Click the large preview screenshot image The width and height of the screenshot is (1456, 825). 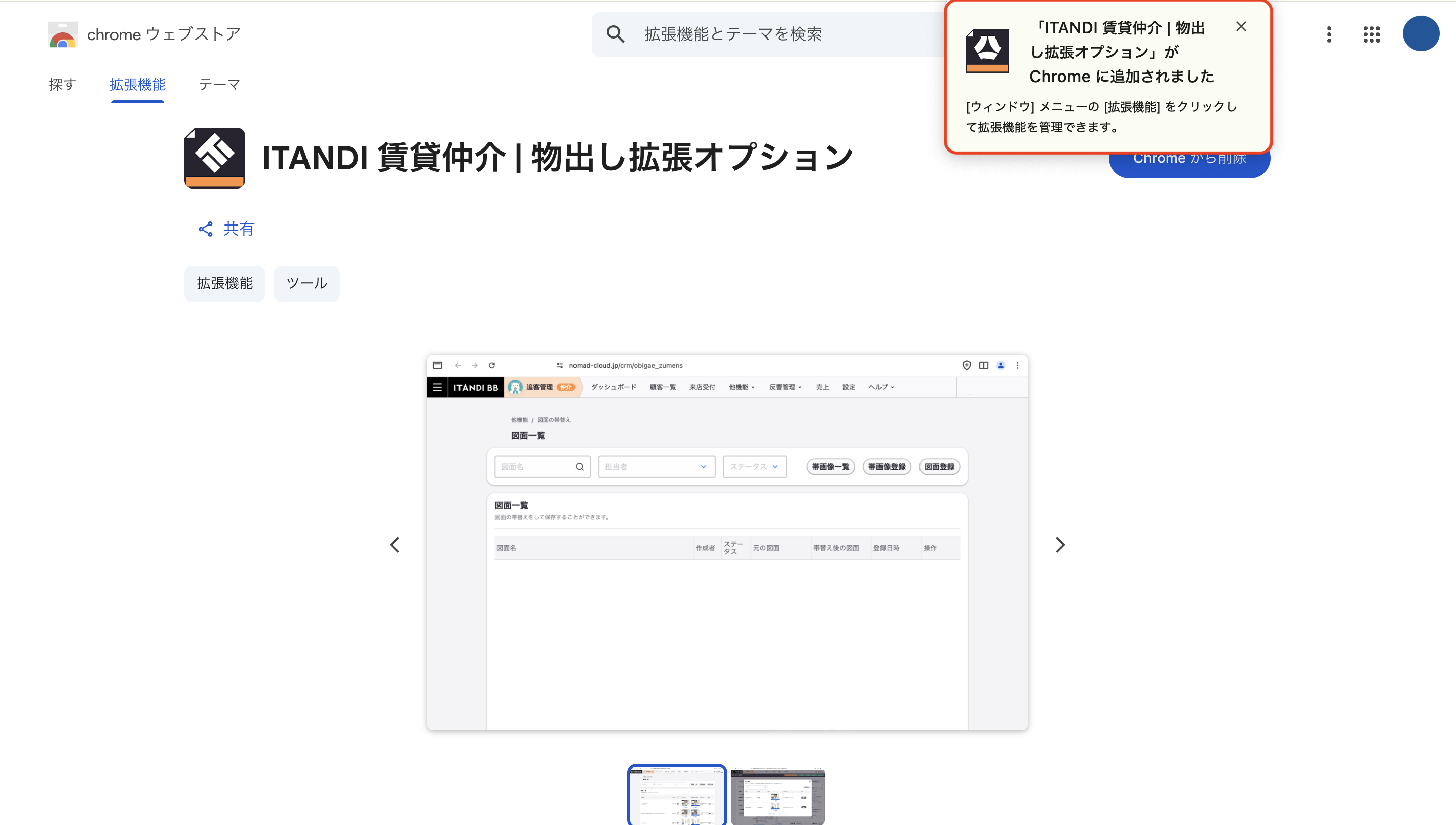click(x=727, y=542)
